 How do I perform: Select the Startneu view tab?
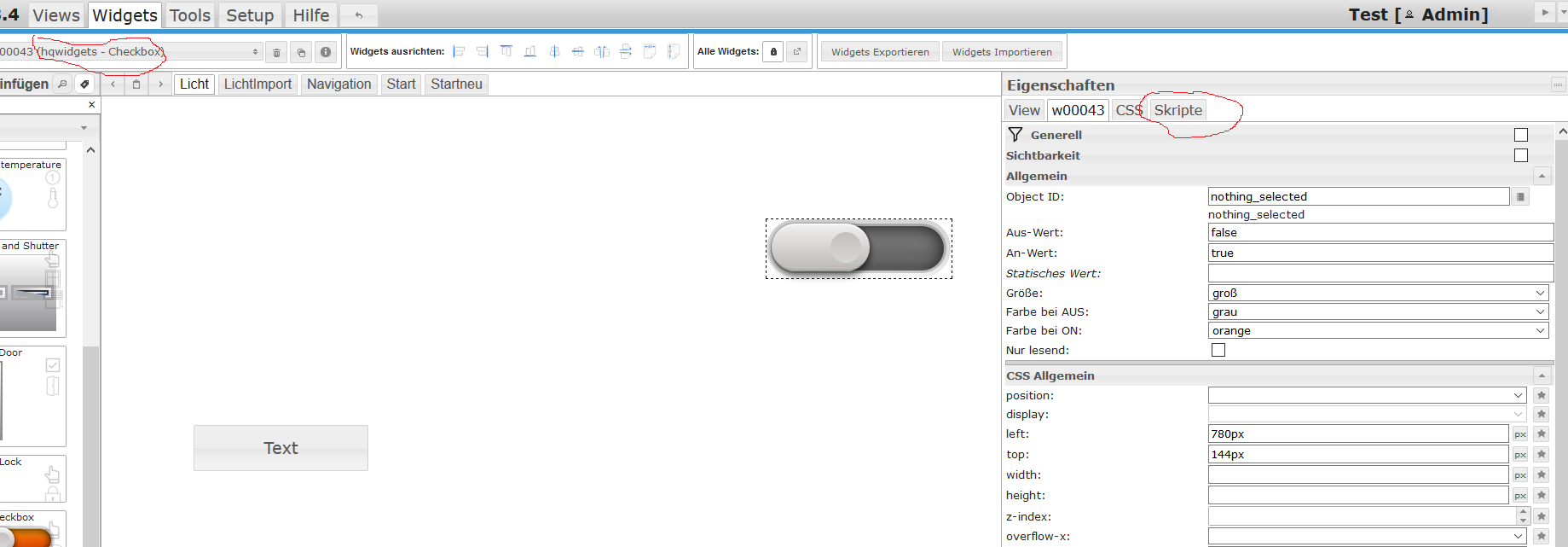[x=456, y=84]
